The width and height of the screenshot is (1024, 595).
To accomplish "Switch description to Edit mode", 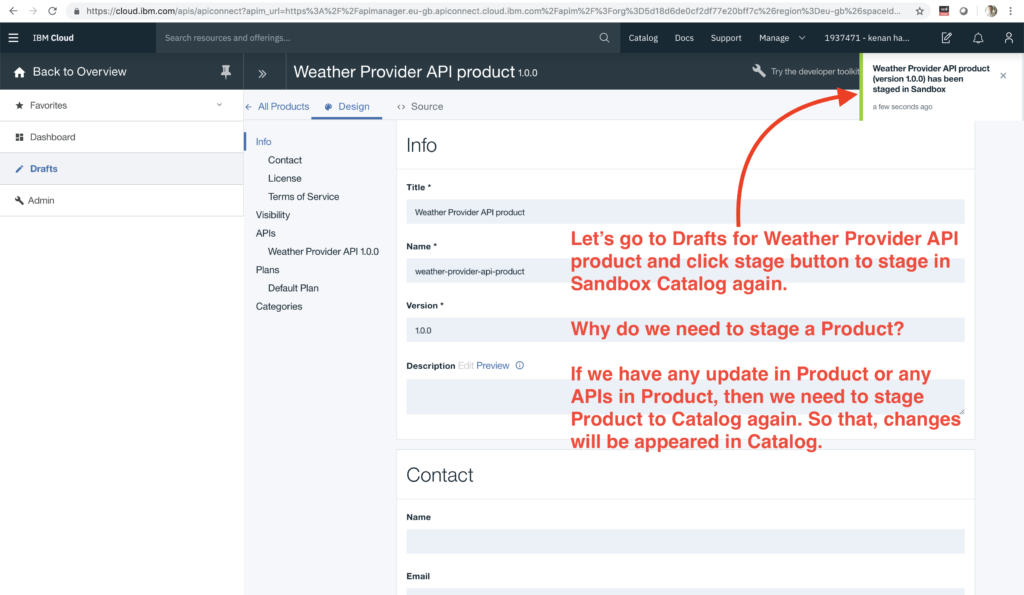I will click(466, 366).
